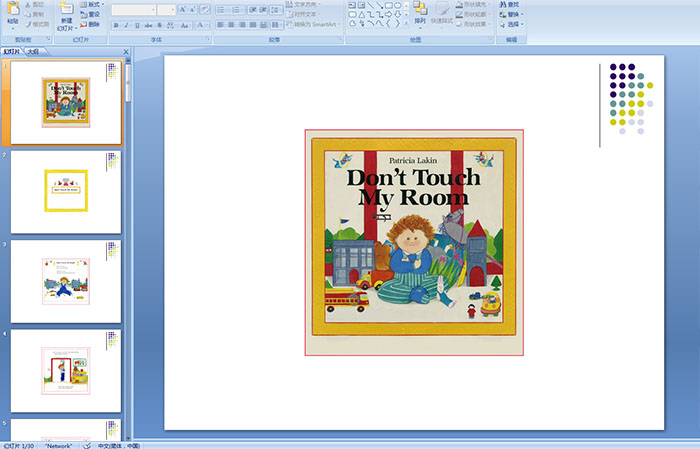
Task: Click the spell-check icon in status bar
Action: [87, 445]
